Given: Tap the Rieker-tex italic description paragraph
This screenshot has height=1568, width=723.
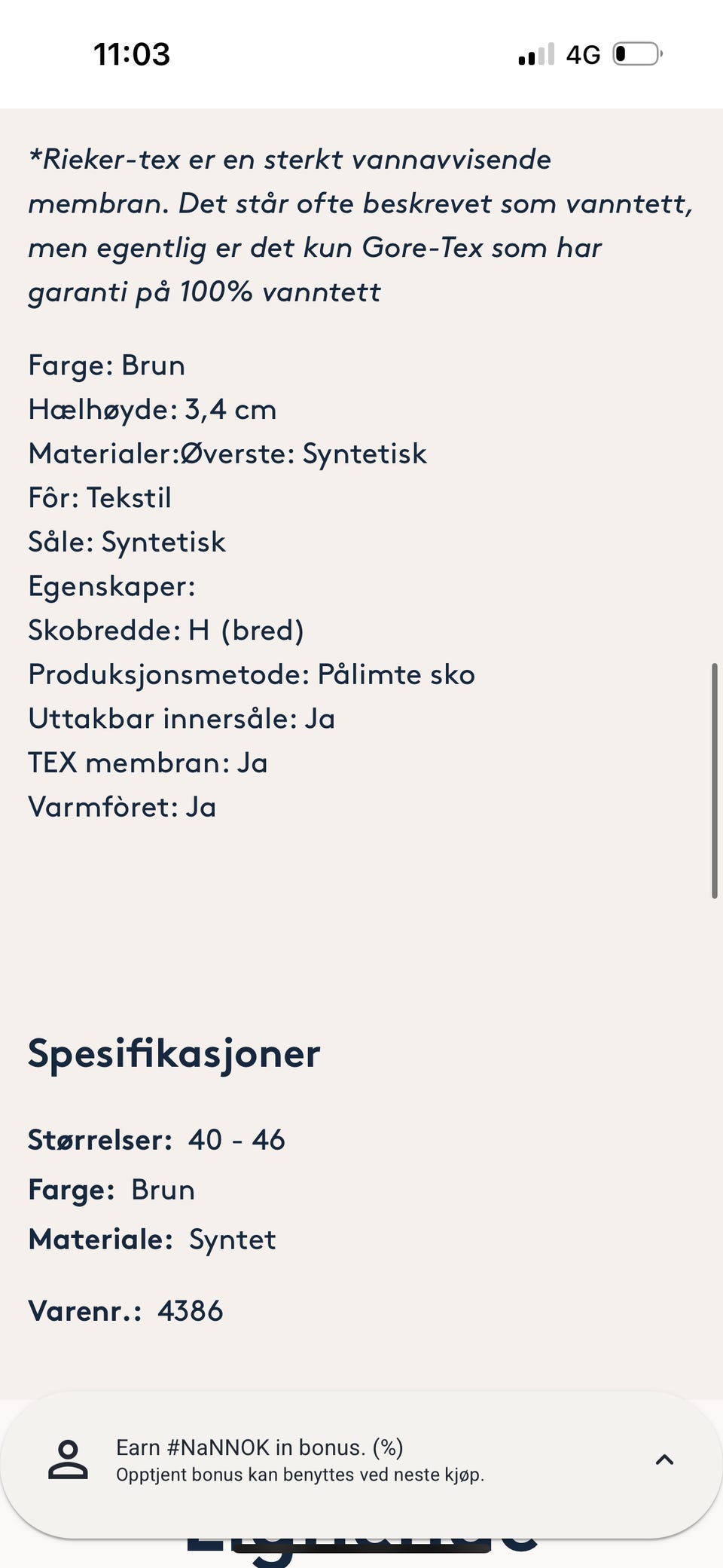Looking at the screenshot, I should (x=360, y=226).
